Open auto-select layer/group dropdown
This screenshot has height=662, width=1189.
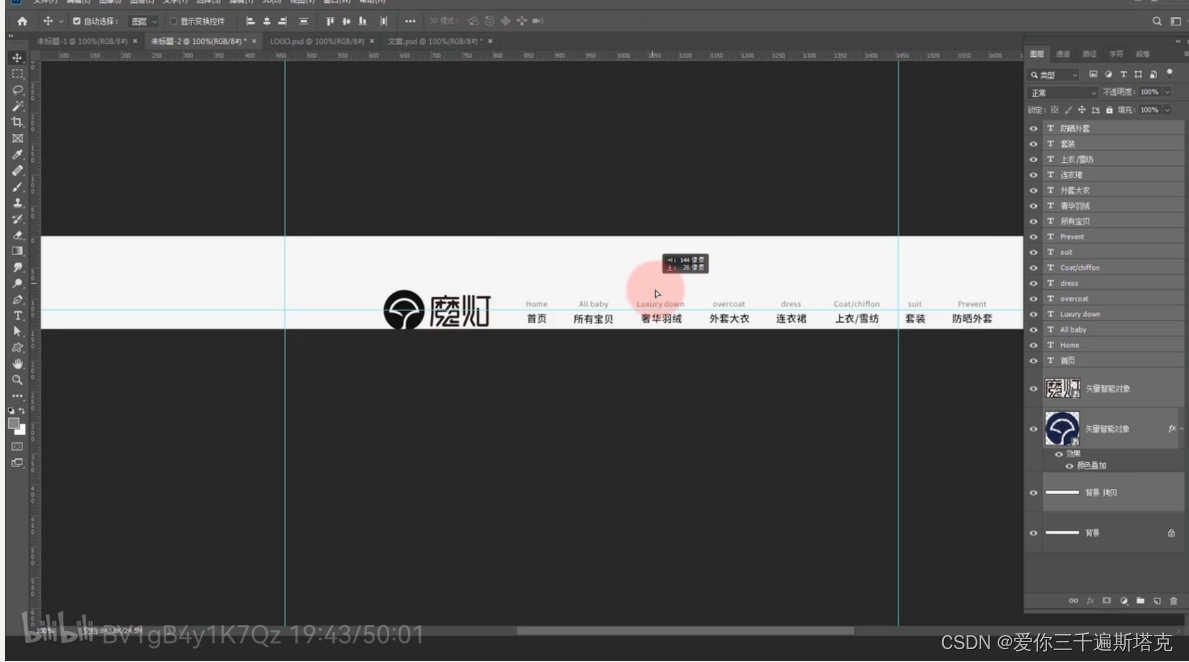[143, 21]
